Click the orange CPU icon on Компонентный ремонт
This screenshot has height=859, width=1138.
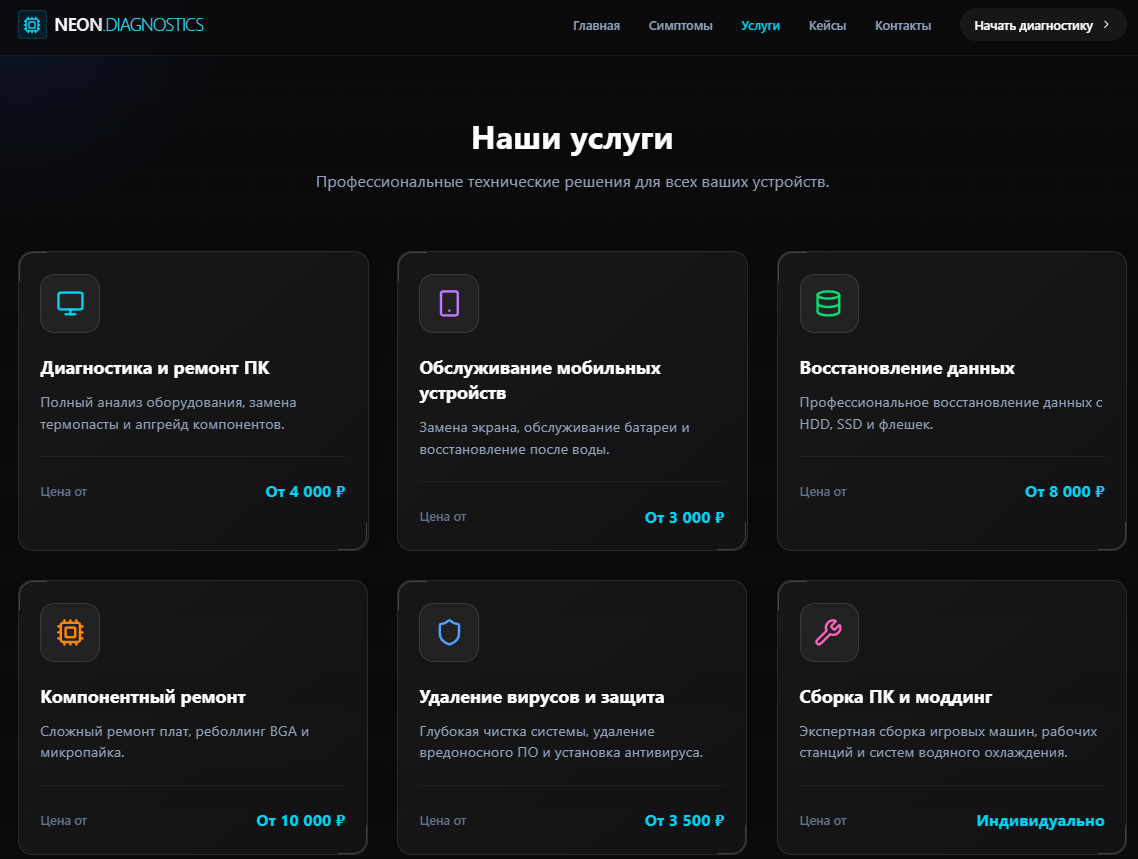coord(69,632)
